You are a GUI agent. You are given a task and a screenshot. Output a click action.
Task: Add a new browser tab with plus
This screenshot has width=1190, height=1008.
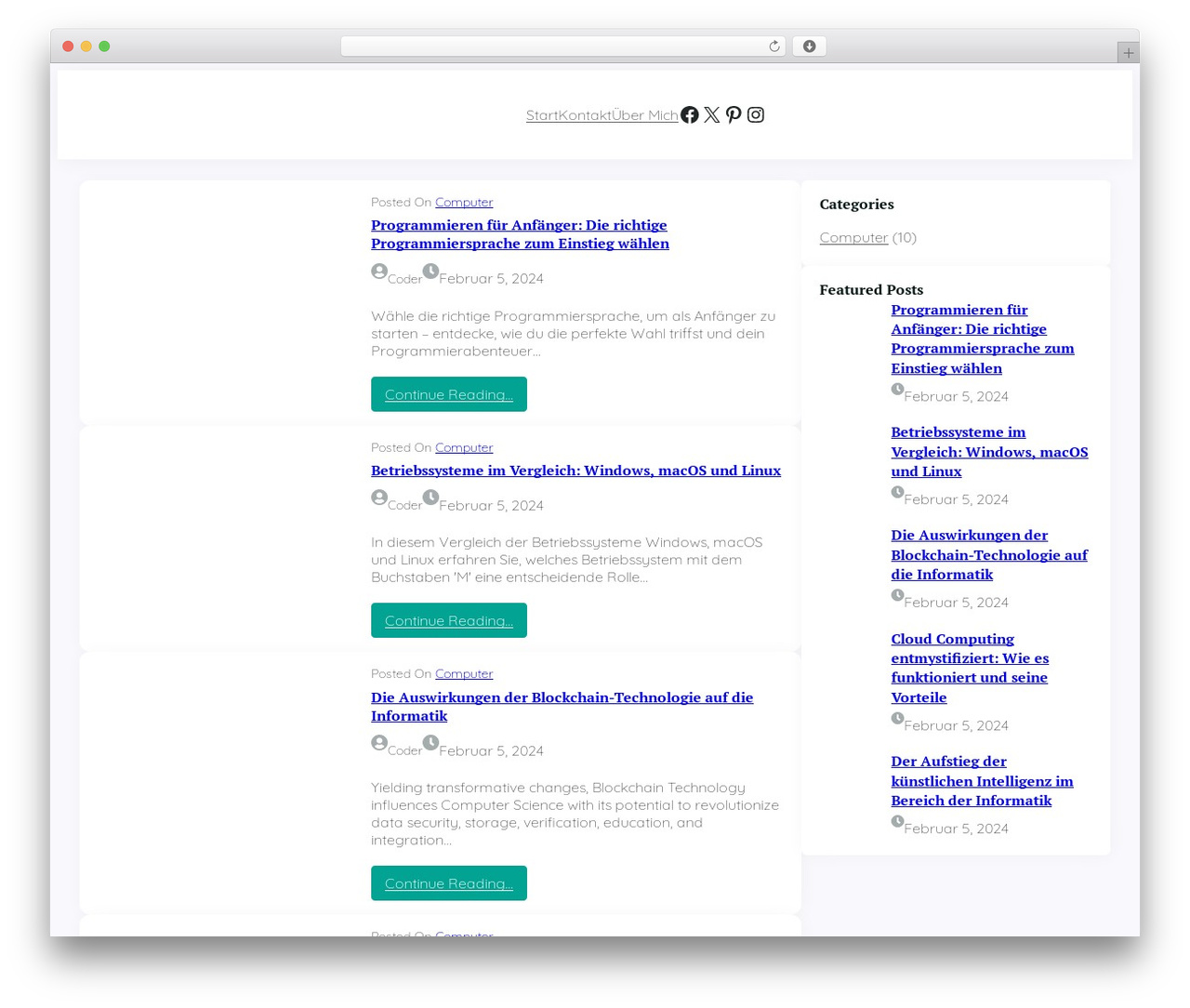[1128, 53]
